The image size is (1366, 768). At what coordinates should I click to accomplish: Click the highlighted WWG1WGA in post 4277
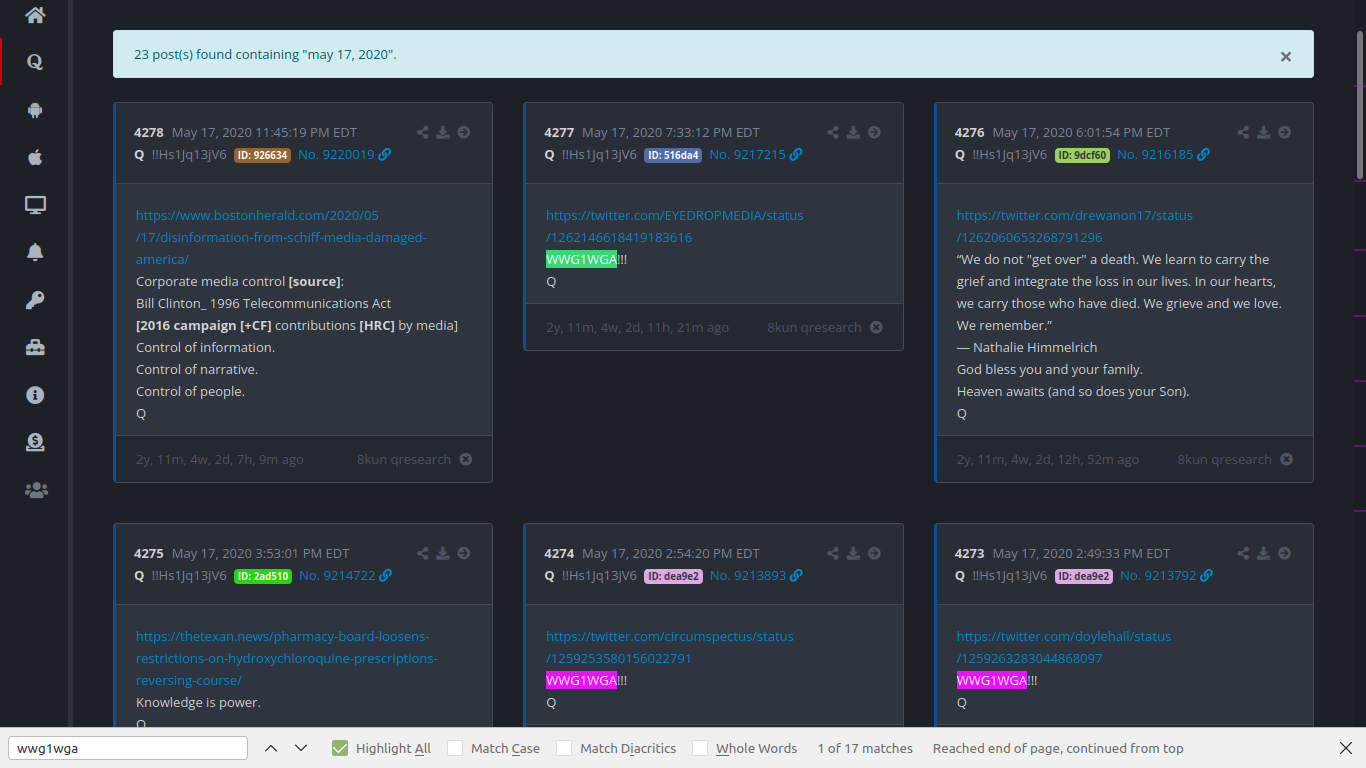point(581,260)
